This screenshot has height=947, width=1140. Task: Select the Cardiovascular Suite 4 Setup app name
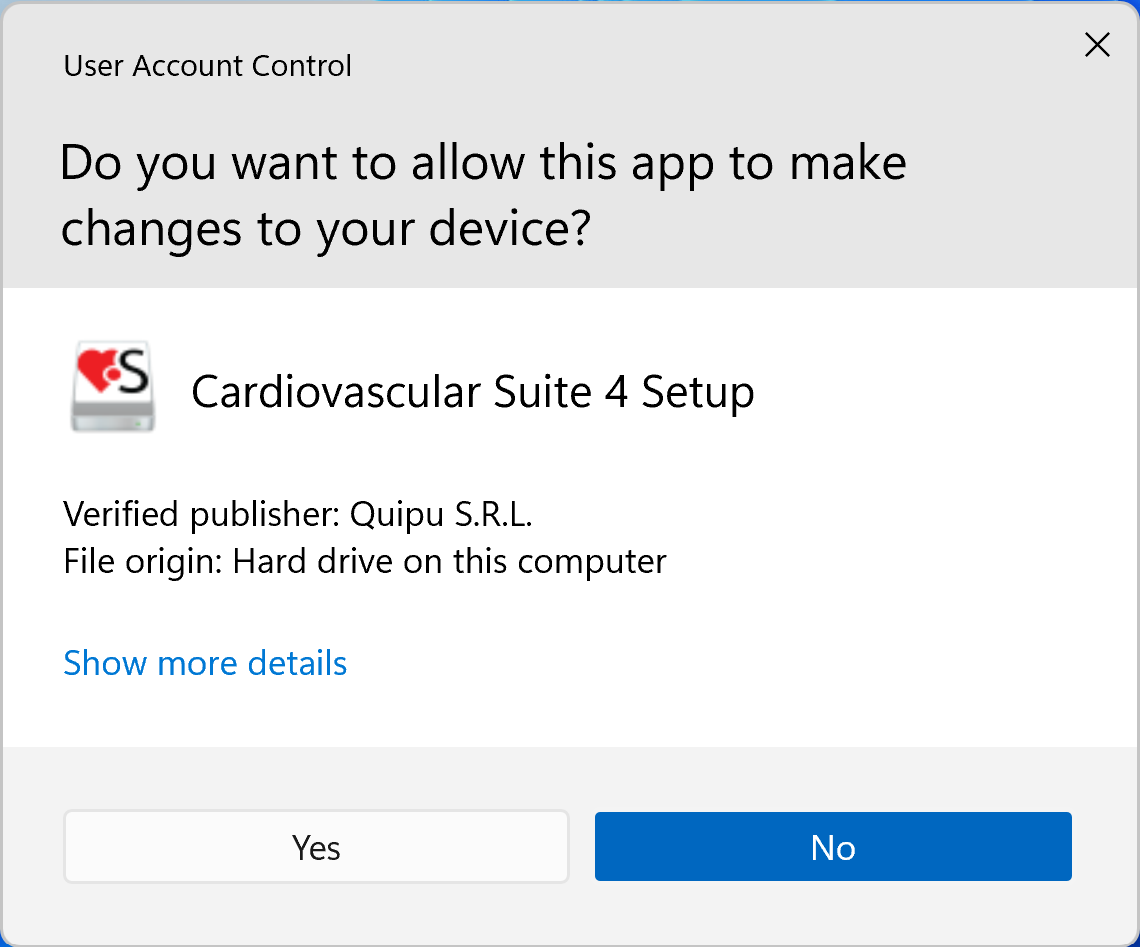472,391
